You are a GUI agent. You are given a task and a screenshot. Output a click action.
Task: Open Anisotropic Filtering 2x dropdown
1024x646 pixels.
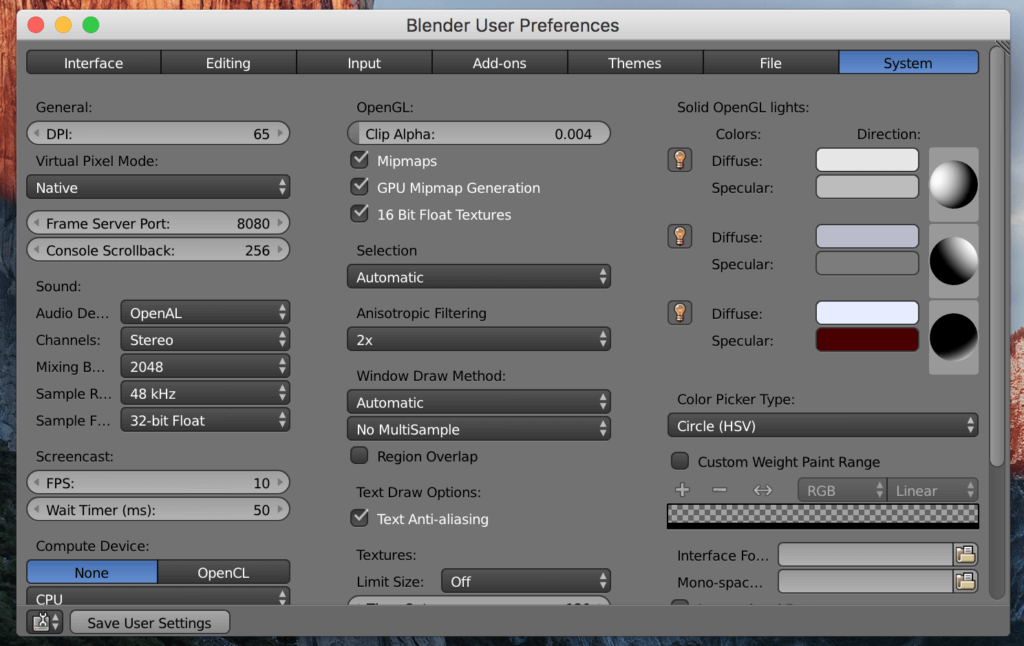(x=479, y=340)
